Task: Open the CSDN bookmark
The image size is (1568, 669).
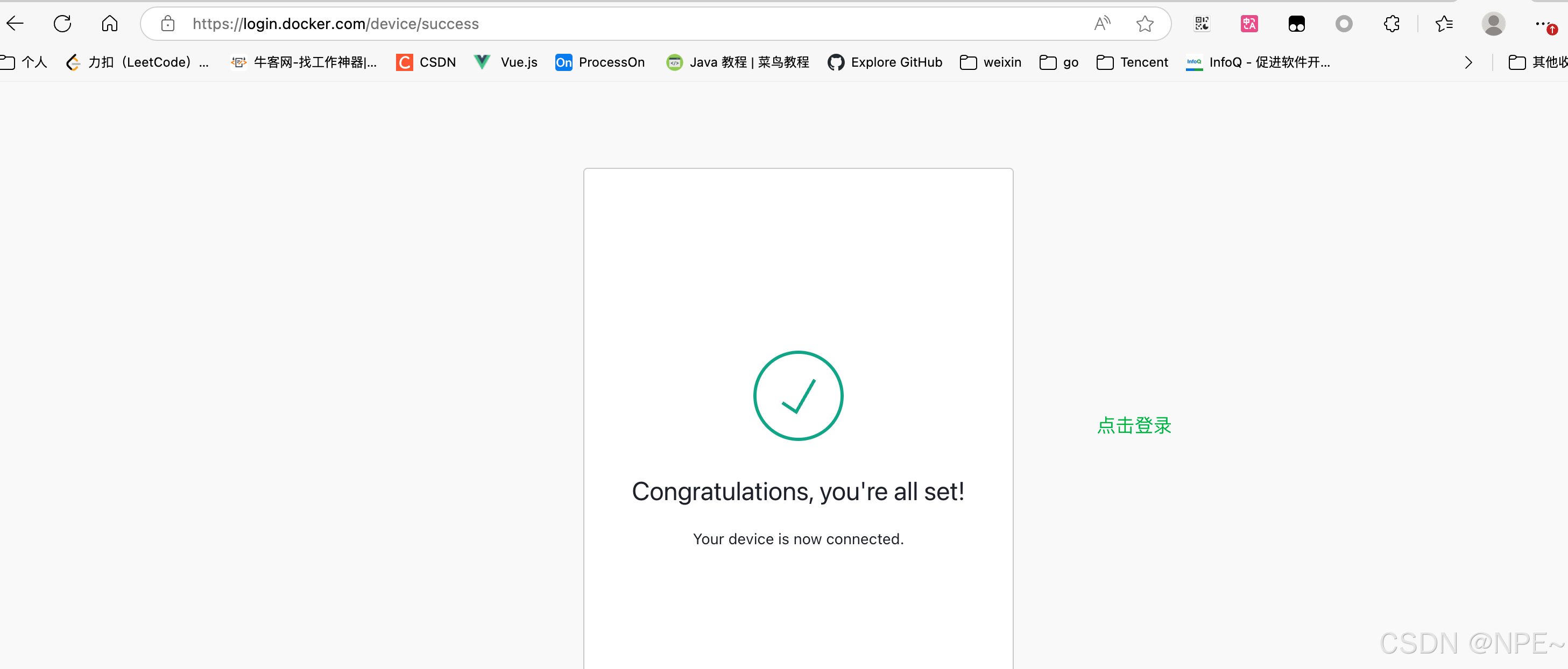Action: pos(426,62)
